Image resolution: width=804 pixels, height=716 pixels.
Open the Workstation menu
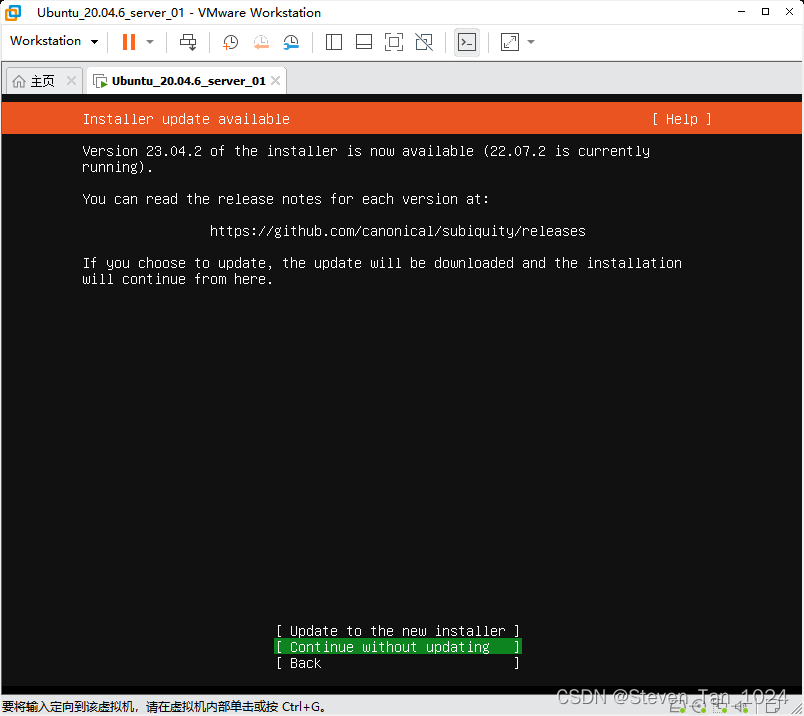click(54, 41)
